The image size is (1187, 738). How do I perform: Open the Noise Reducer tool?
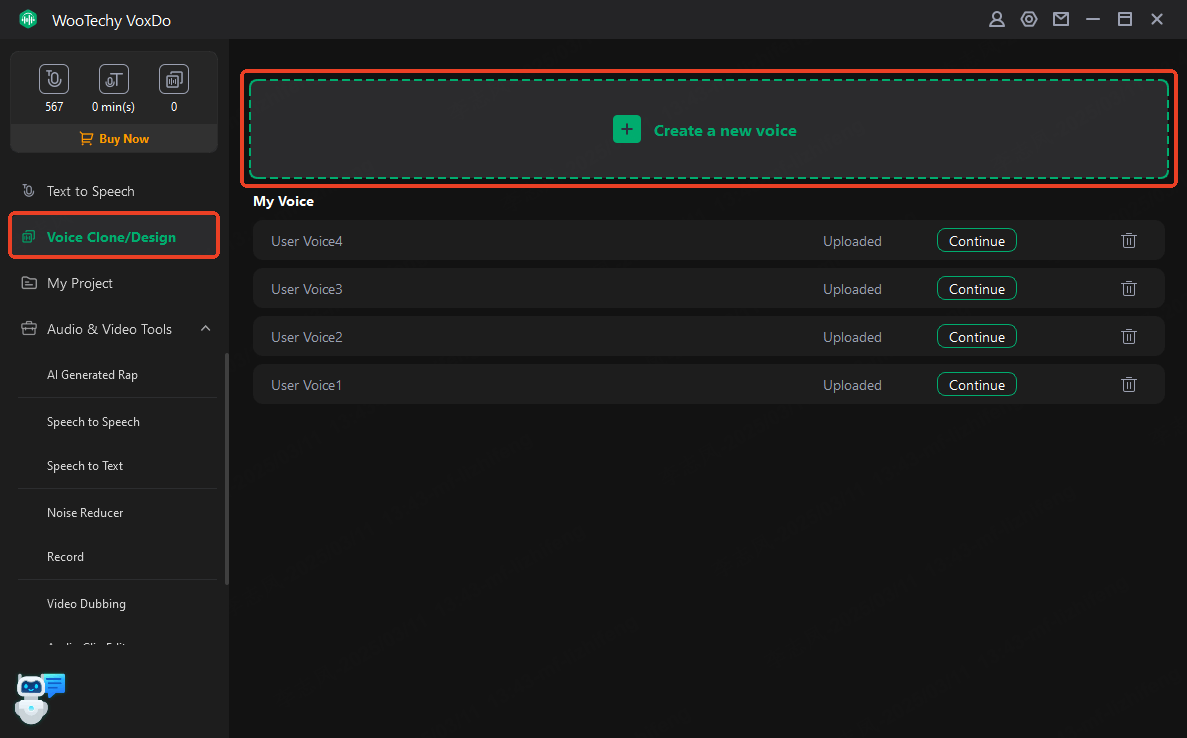(85, 513)
